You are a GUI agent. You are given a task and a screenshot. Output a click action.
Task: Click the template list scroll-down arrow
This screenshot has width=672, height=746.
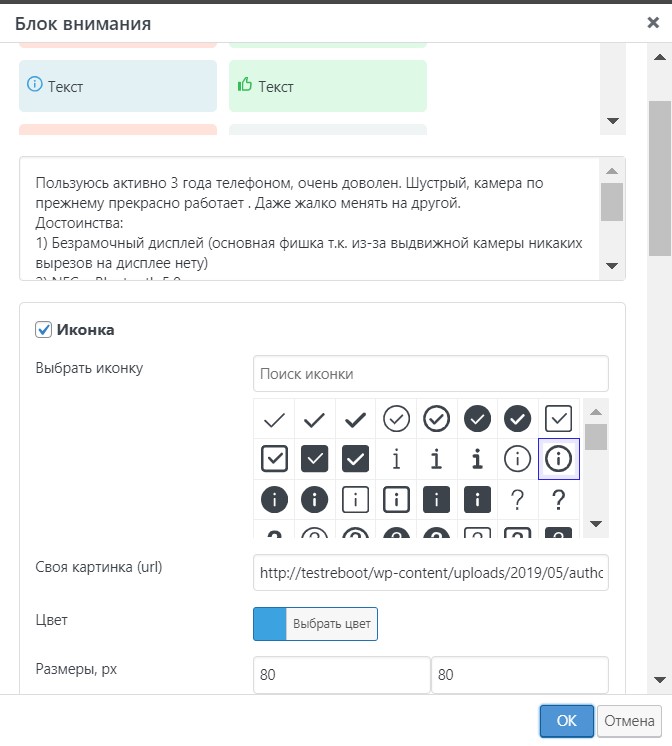pyautogui.click(x=613, y=121)
